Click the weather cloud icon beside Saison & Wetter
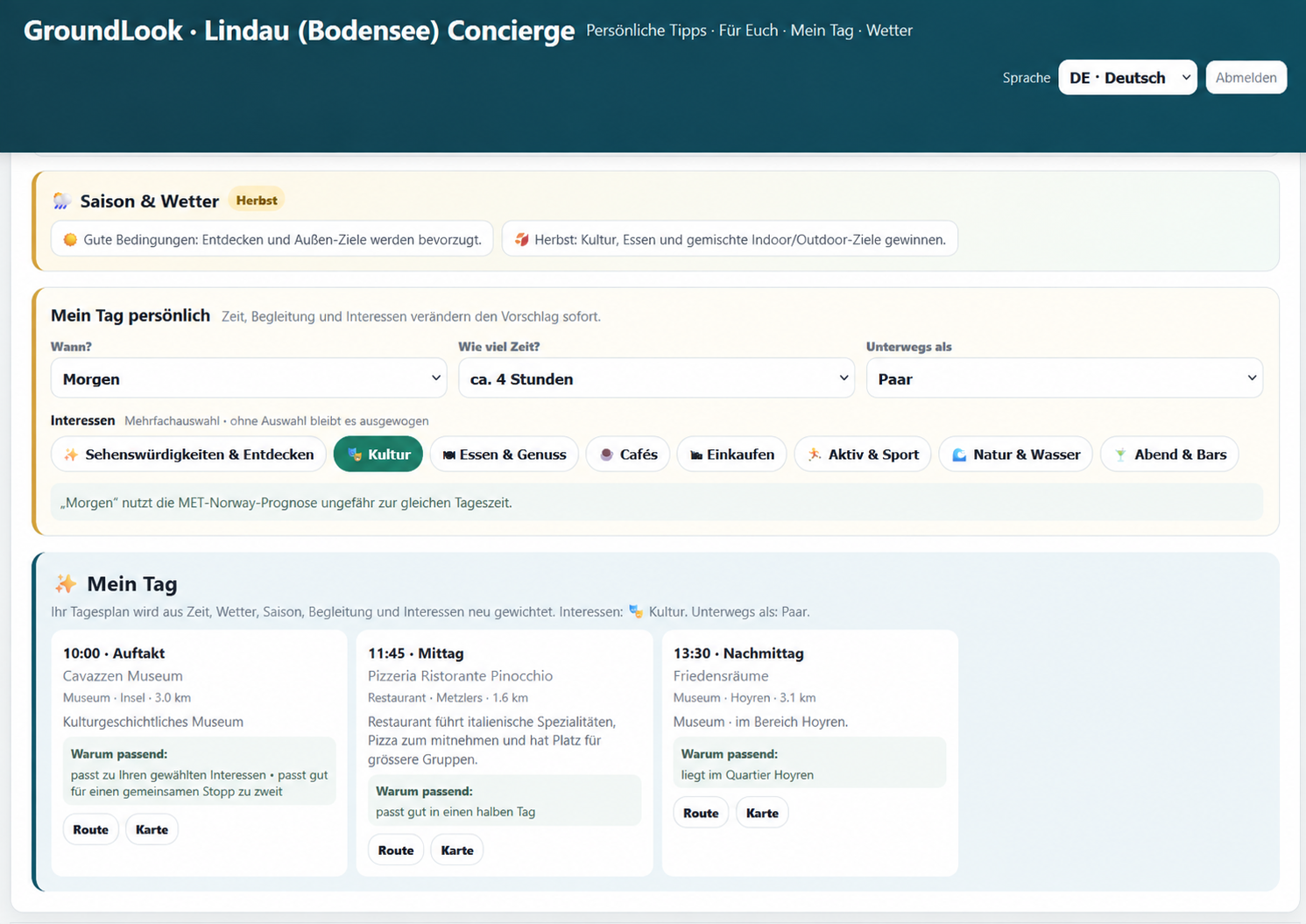 pos(62,201)
